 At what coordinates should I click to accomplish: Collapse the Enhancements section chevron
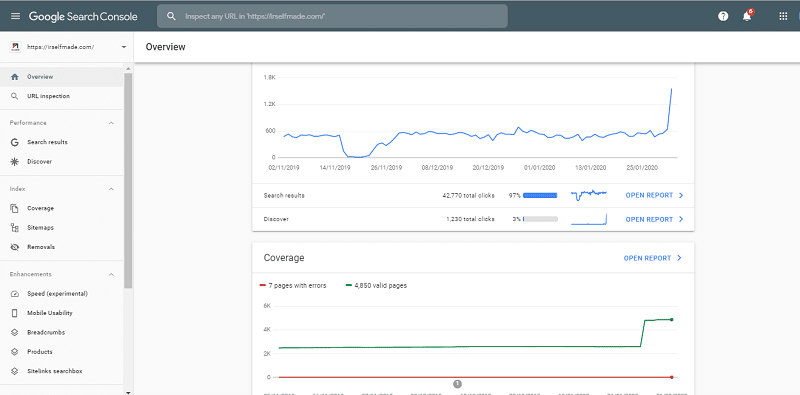coord(111,274)
